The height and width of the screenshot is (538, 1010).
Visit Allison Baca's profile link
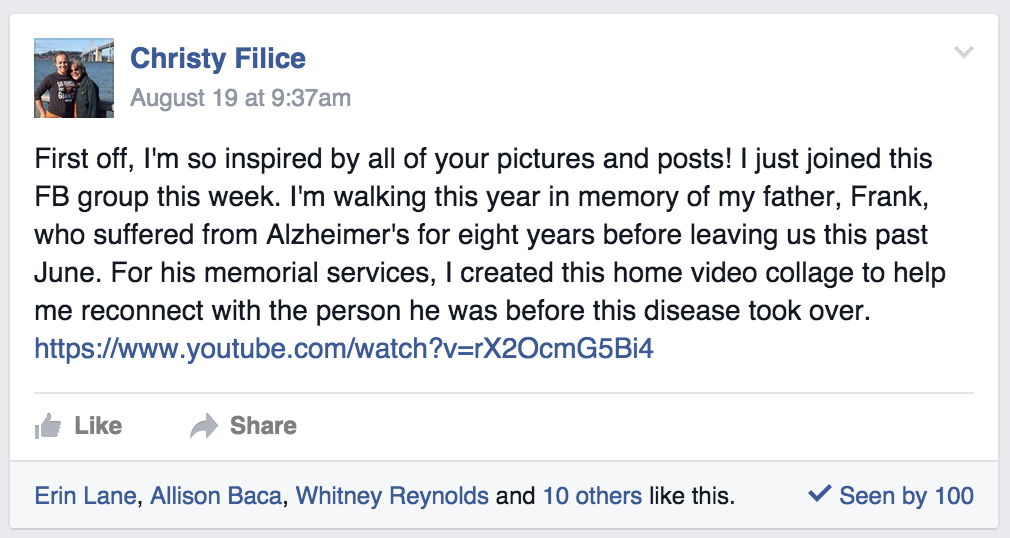click(x=215, y=495)
